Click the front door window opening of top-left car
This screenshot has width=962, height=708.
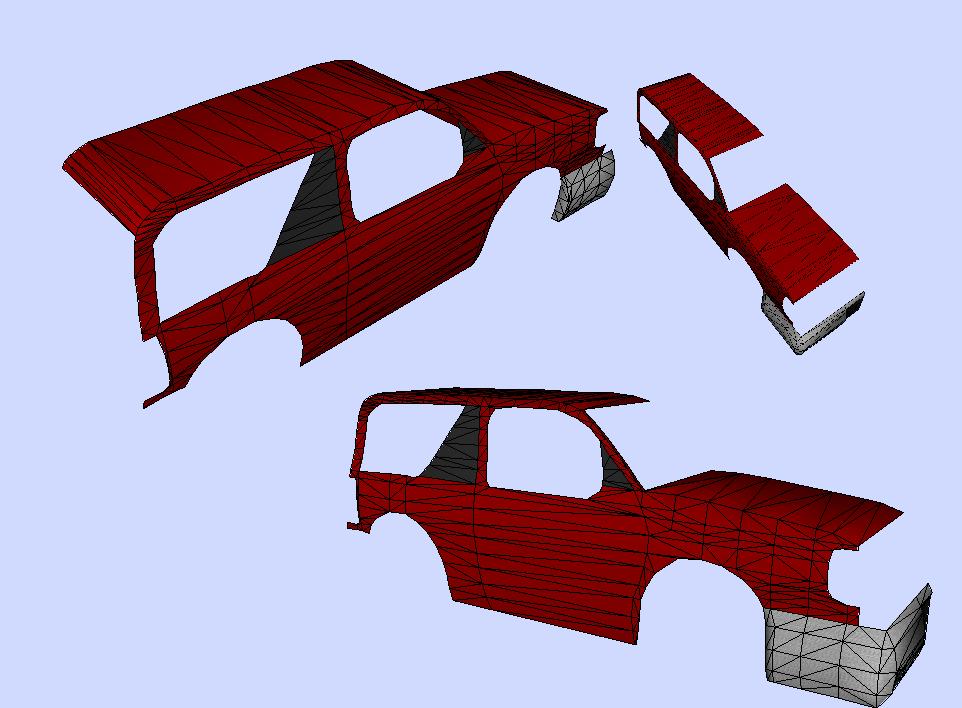coord(400,165)
